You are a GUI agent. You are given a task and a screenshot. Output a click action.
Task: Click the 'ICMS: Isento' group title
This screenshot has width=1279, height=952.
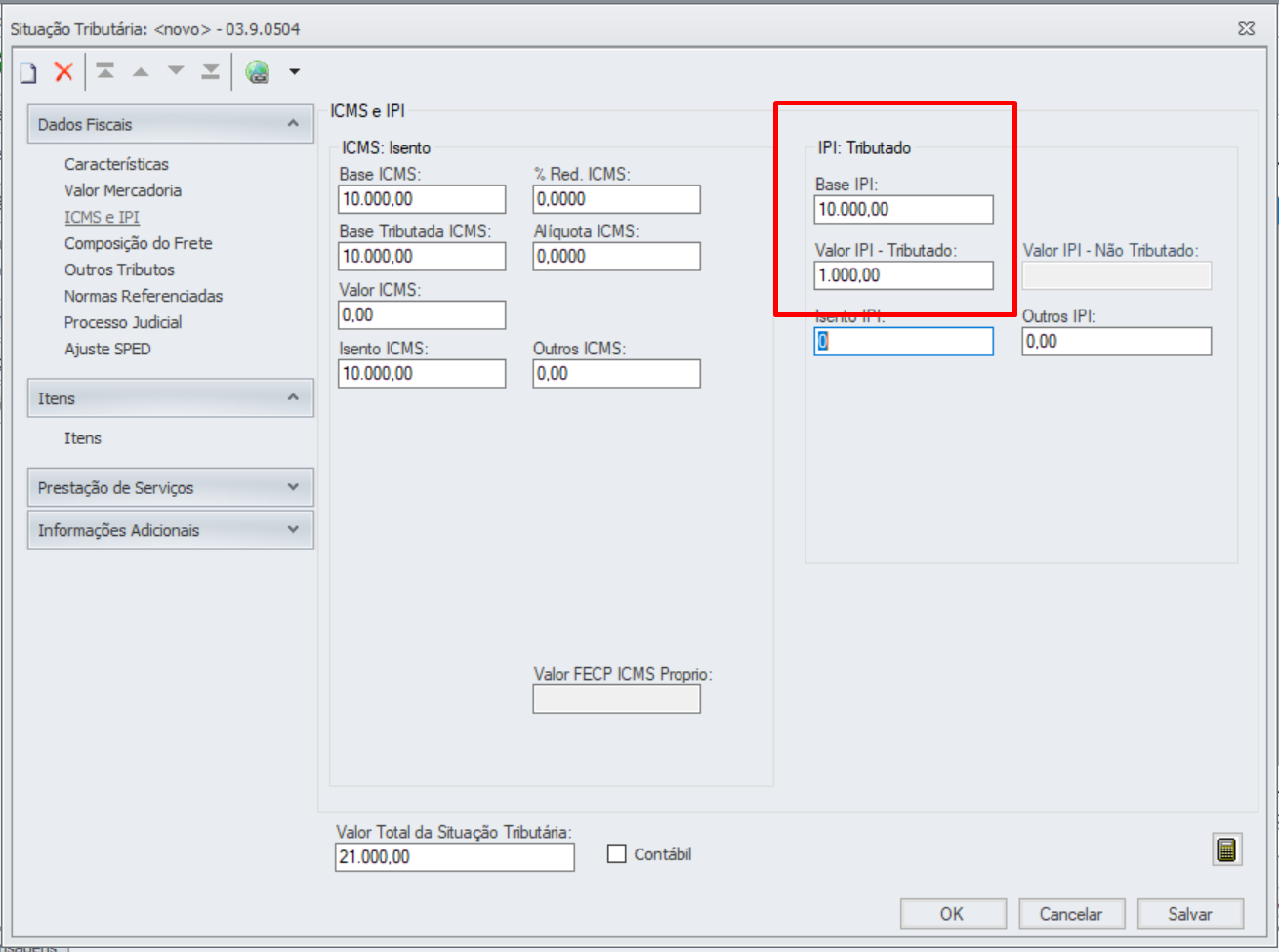(386, 148)
